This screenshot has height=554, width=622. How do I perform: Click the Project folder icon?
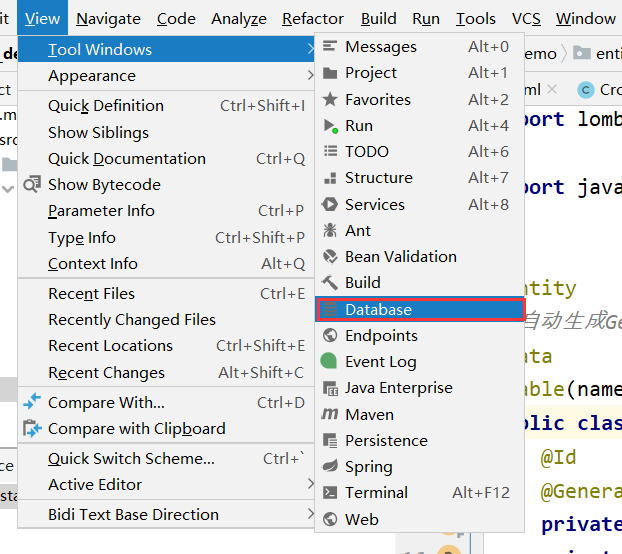(x=330, y=73)
